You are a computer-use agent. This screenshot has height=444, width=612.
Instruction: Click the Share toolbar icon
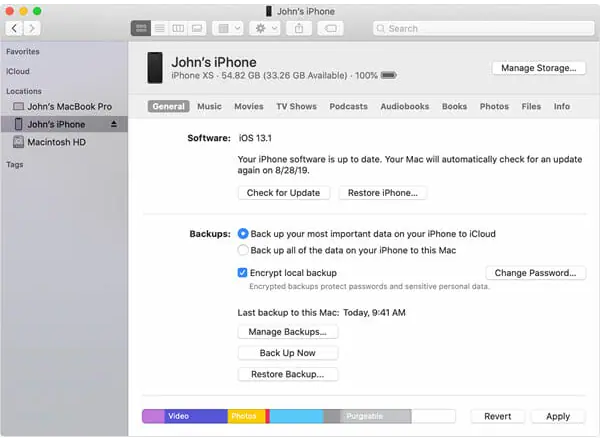(x=299, y=28)
